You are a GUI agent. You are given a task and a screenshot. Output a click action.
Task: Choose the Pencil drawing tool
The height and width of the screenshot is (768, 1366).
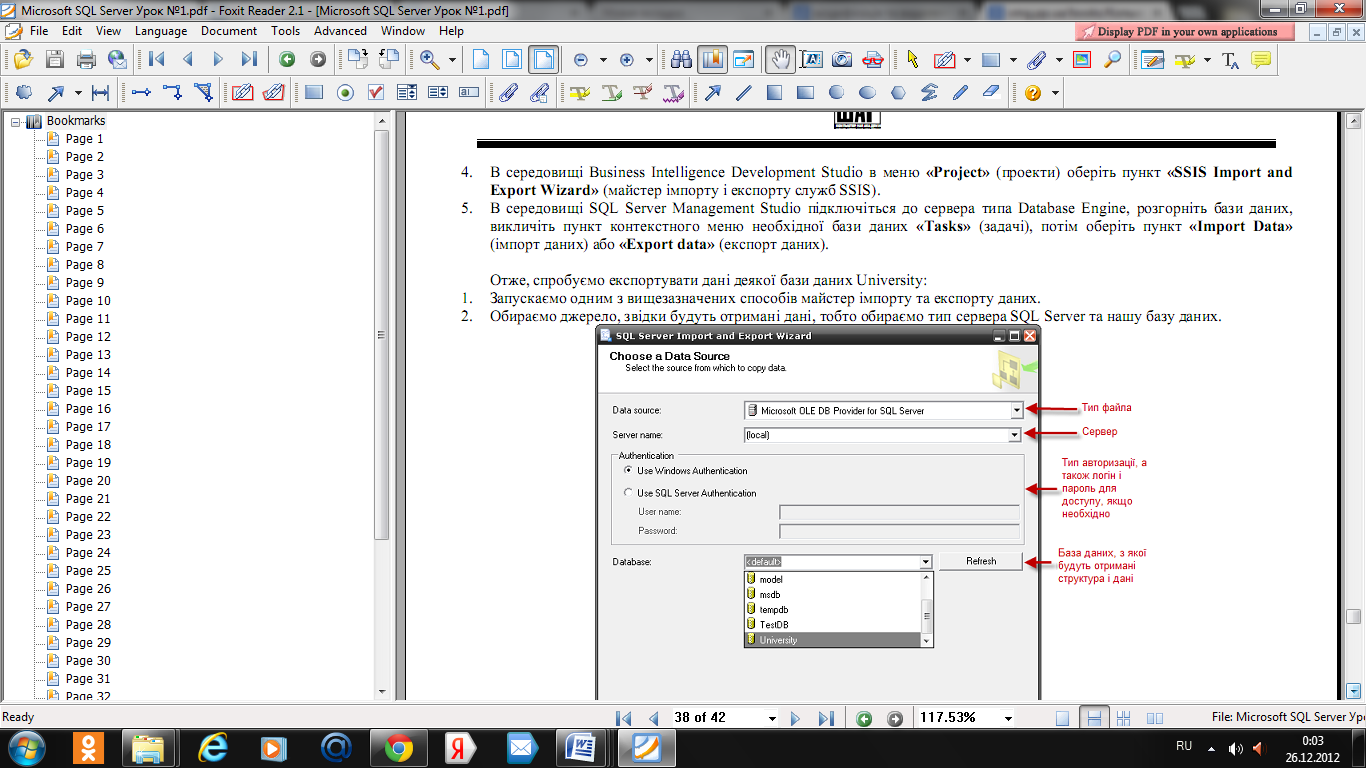(x=961, y=93)
